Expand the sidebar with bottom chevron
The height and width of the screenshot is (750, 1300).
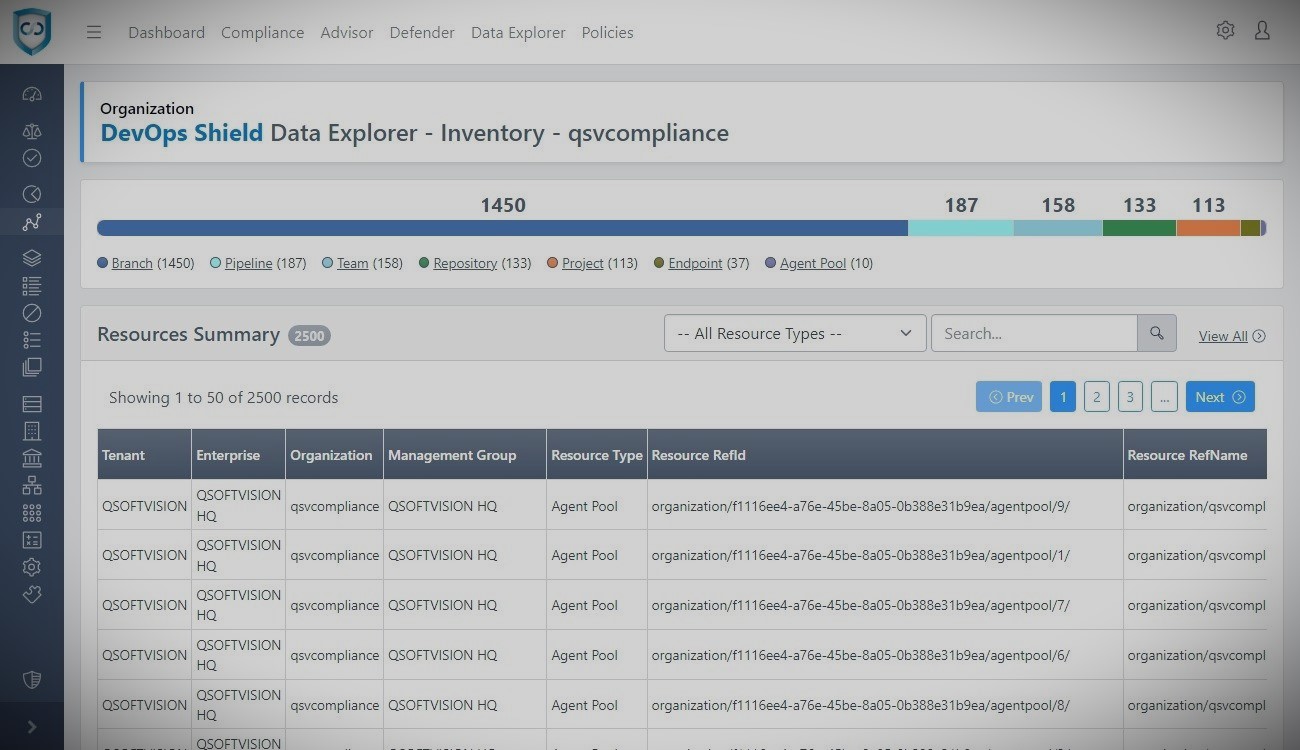[32, 727]
